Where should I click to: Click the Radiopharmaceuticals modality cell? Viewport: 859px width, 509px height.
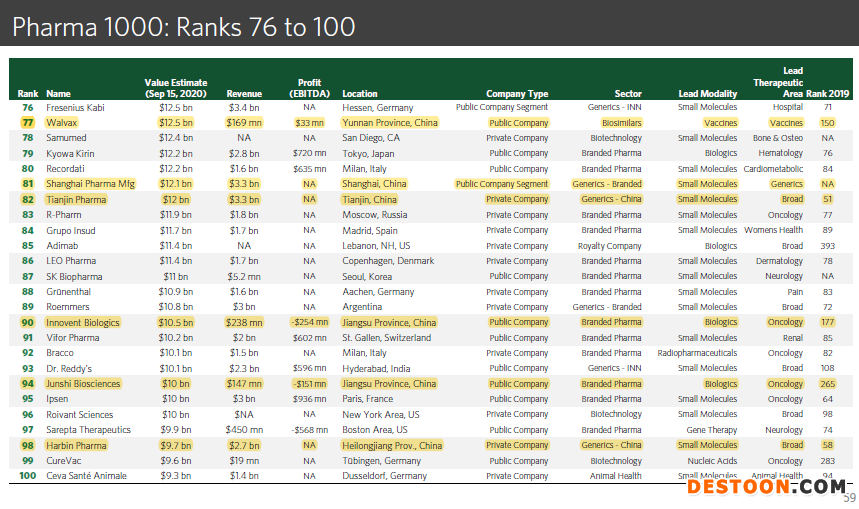point(697,353)
